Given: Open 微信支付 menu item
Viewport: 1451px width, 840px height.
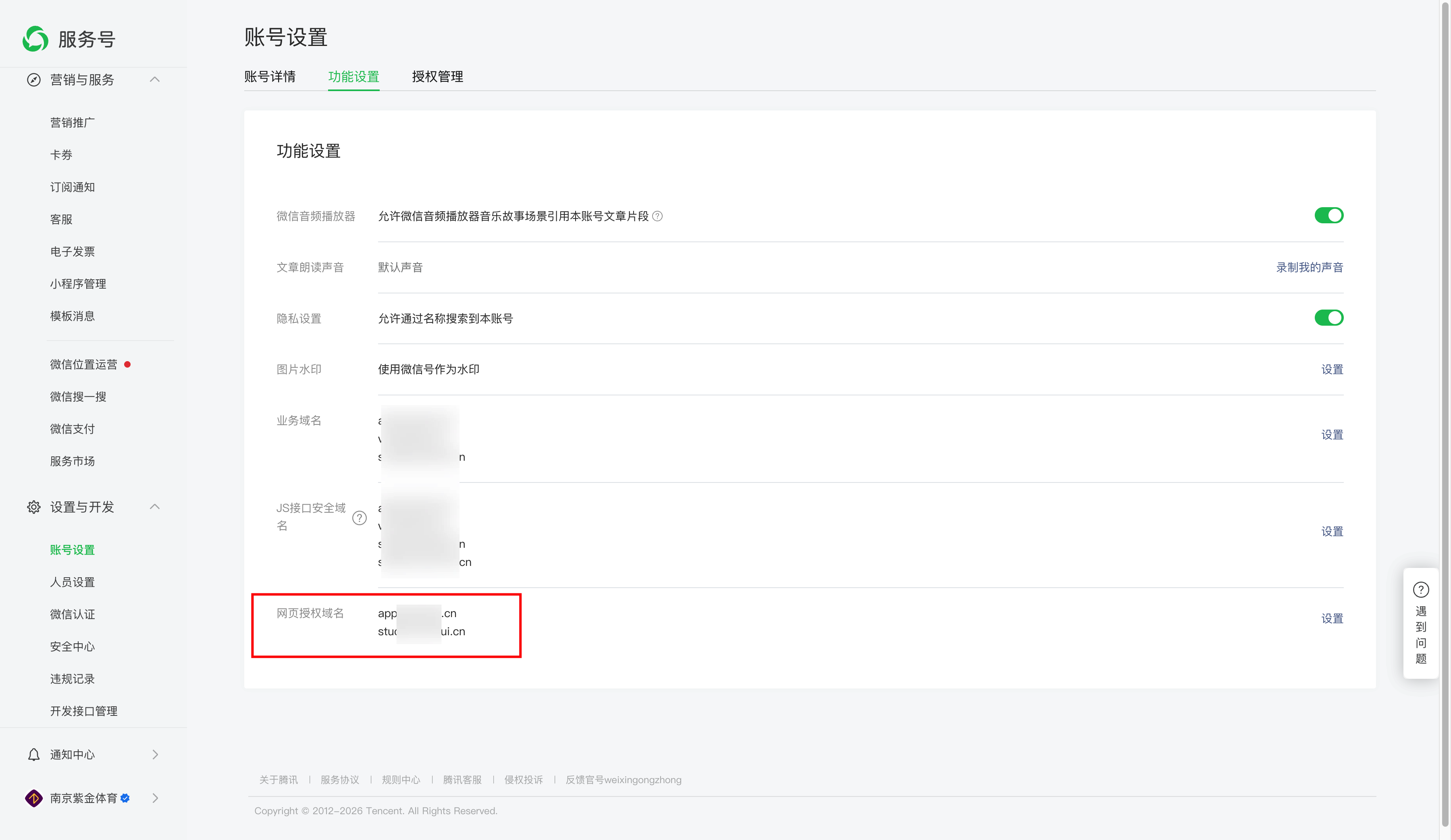Looking at the screenshot, I should pos(73,429).
